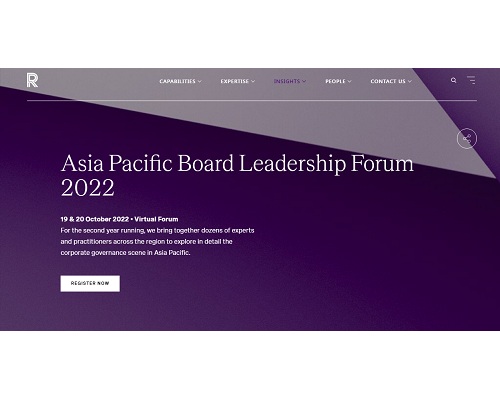Open the Expertise menu item
Viewport: 500px width, 400px height.
point(235,81)
